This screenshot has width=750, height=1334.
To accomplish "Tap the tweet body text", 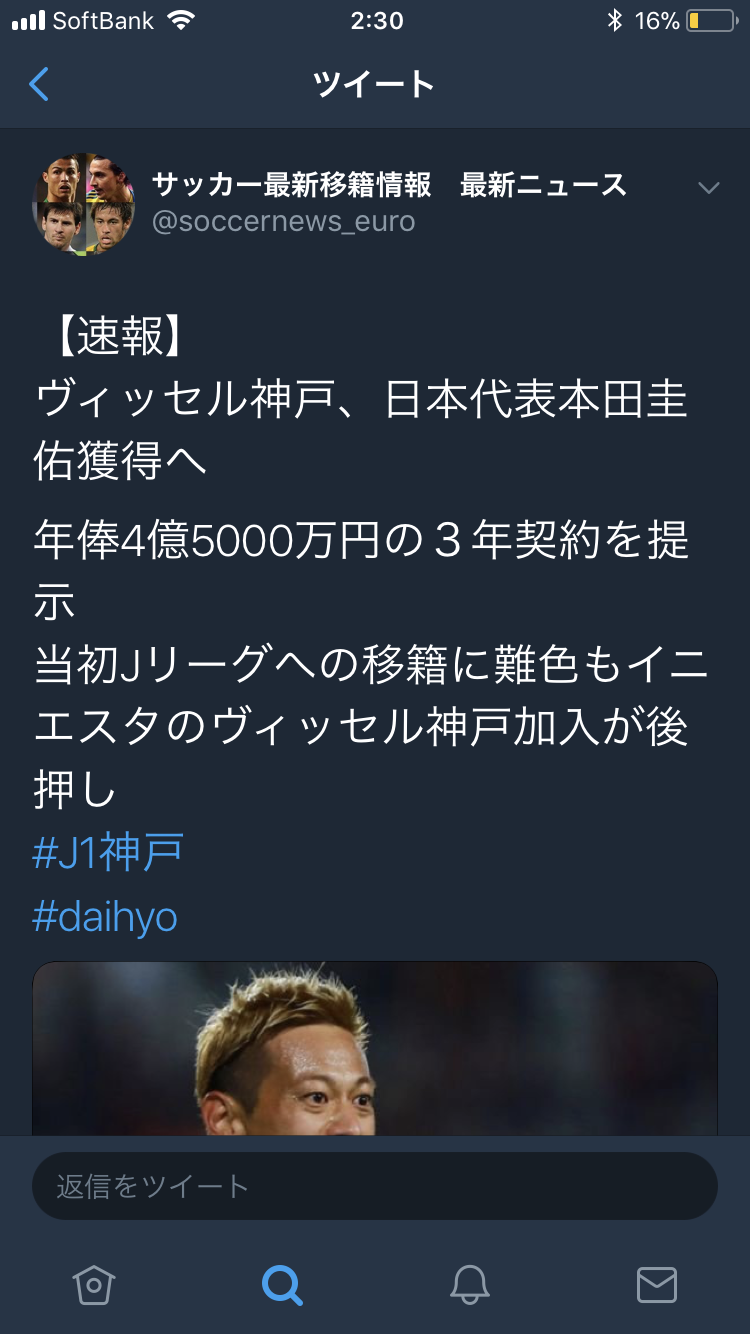I will tap(372, 563).
